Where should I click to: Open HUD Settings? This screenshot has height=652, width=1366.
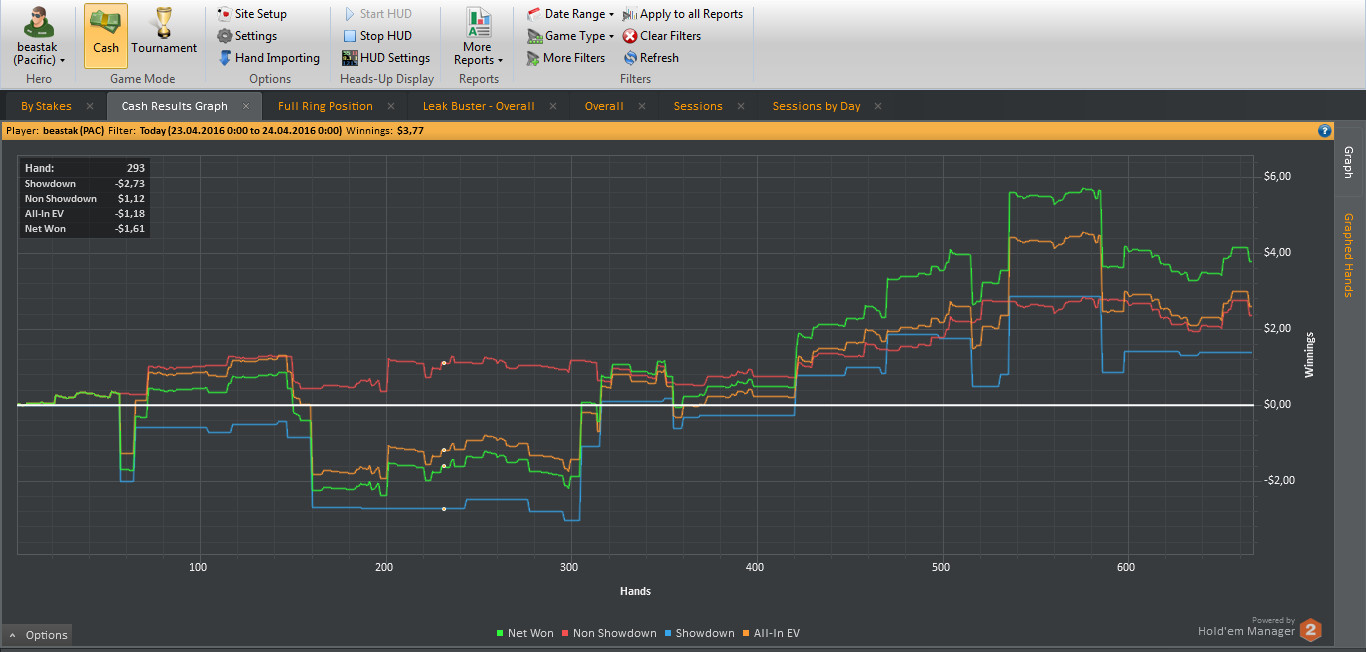(386, 58)
